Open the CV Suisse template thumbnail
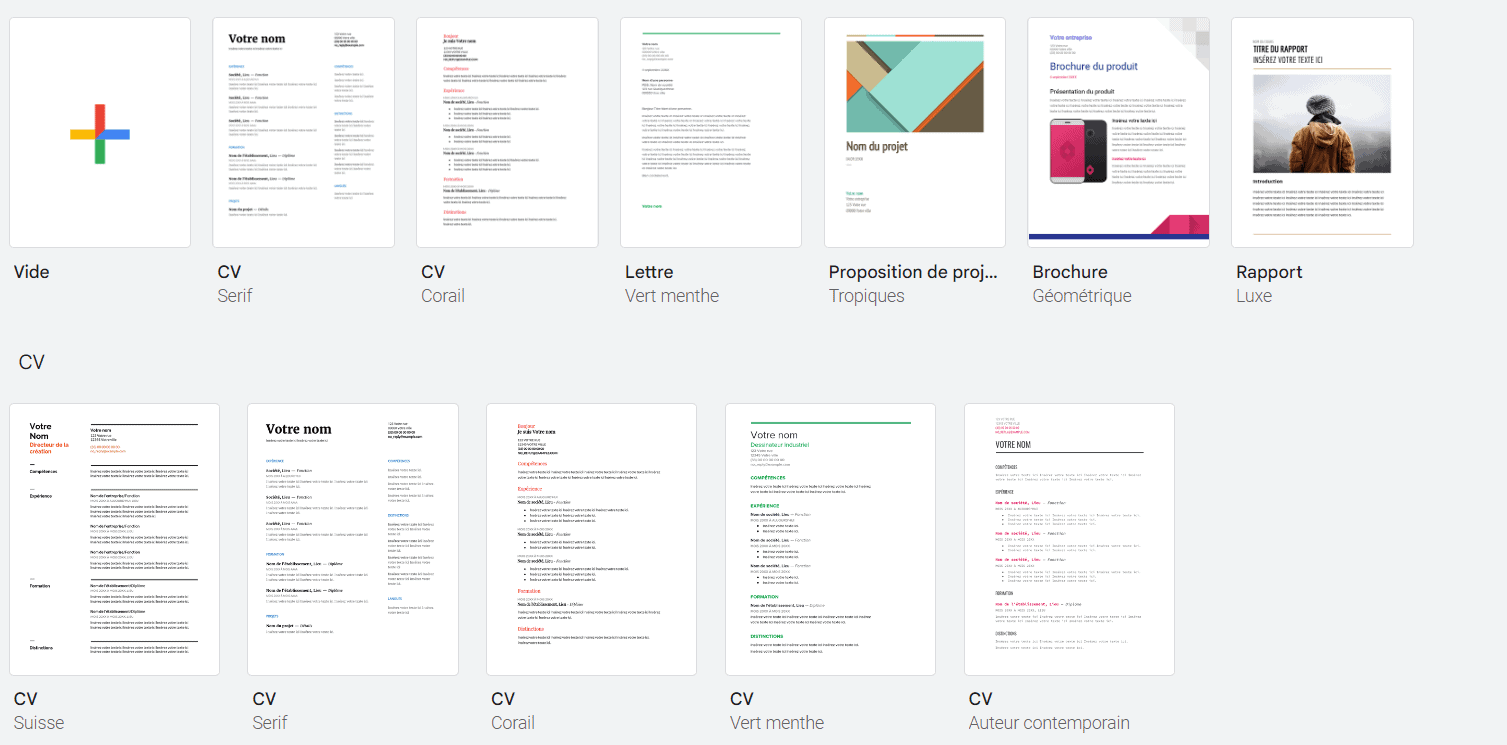The width and height of the screenshot is (1507, 745). pyautogui.click(x=114, y=539)
